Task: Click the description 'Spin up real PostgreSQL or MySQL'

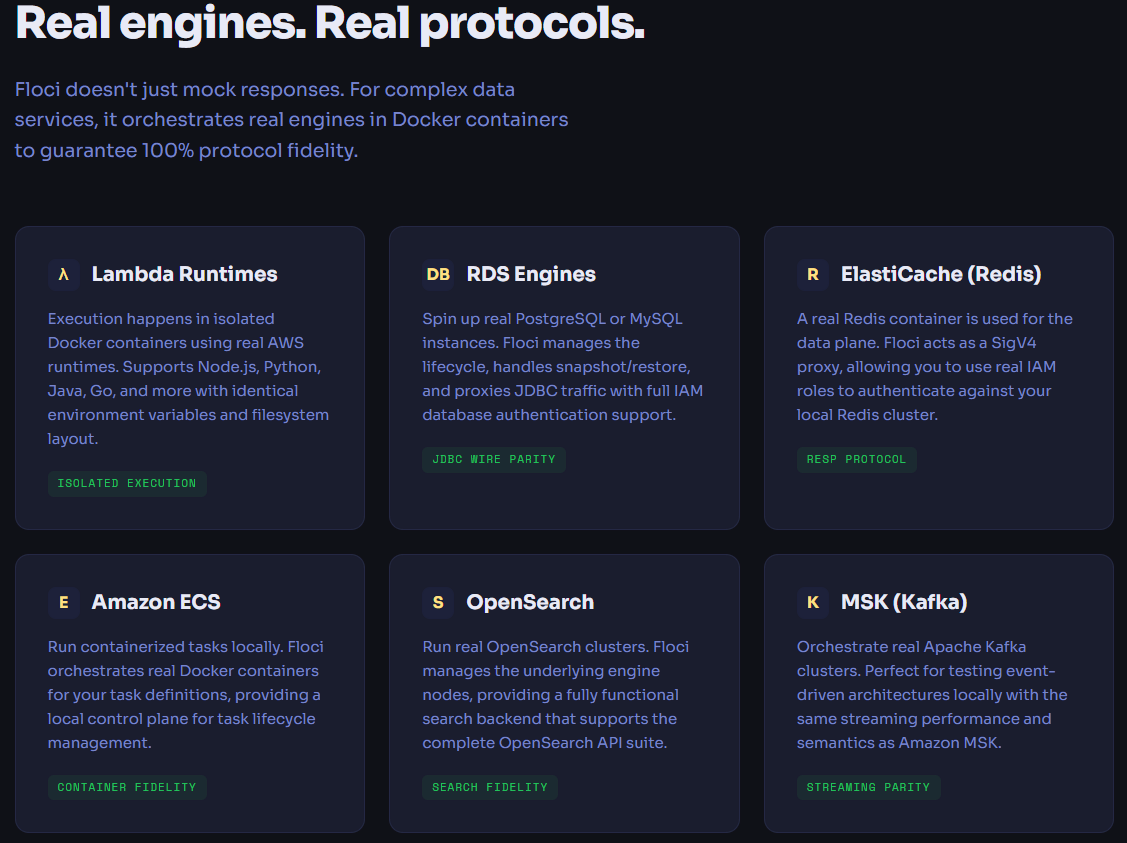Action: tap(563, 367)
